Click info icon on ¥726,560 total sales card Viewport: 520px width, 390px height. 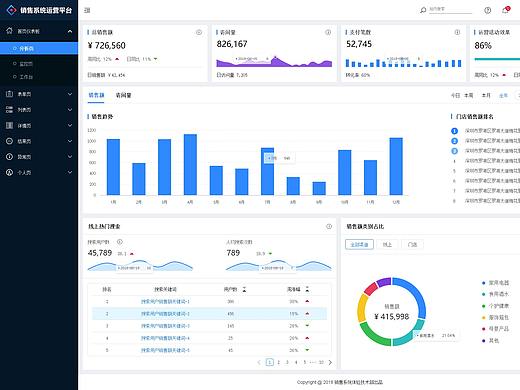pyautogui.click(x=199, y=32)
